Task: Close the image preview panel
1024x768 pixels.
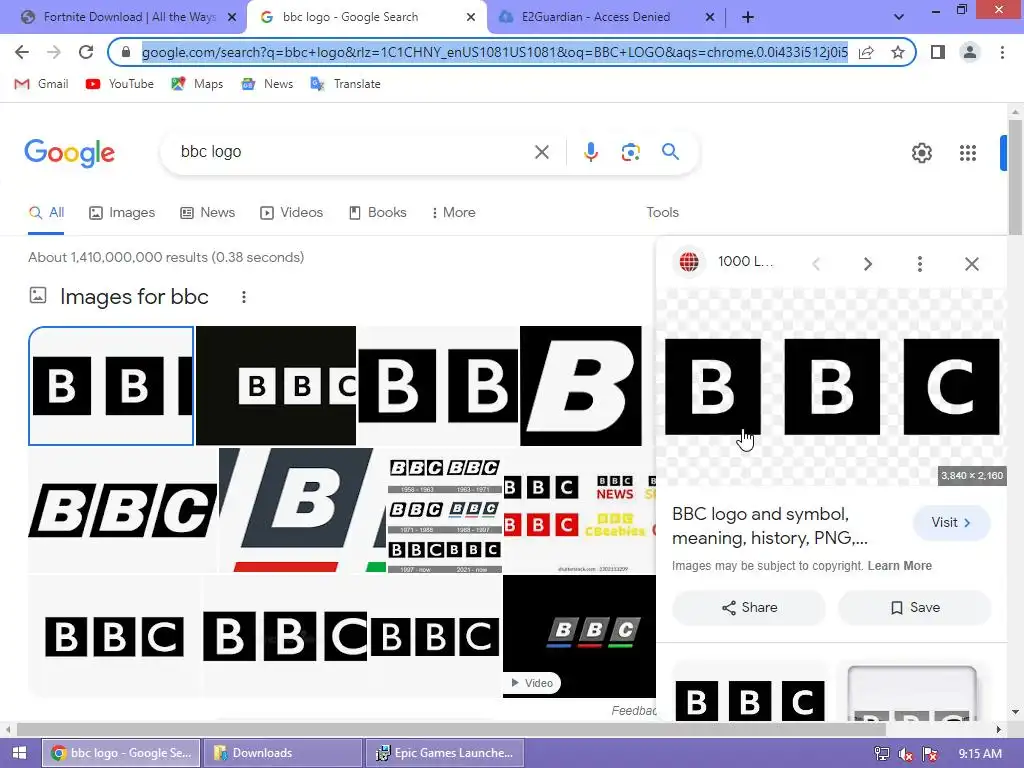Action: 972,264
